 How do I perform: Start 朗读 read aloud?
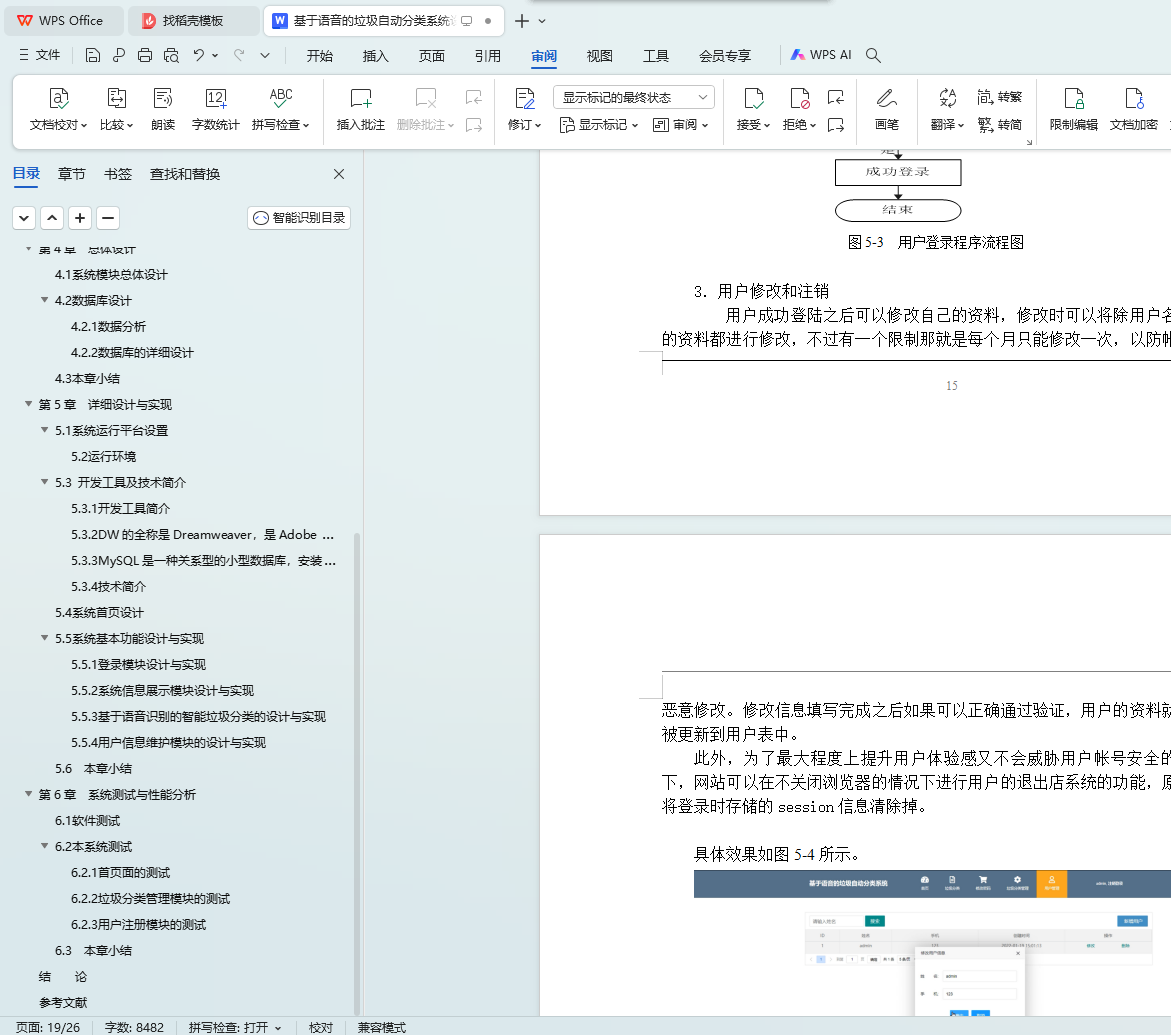163,109
